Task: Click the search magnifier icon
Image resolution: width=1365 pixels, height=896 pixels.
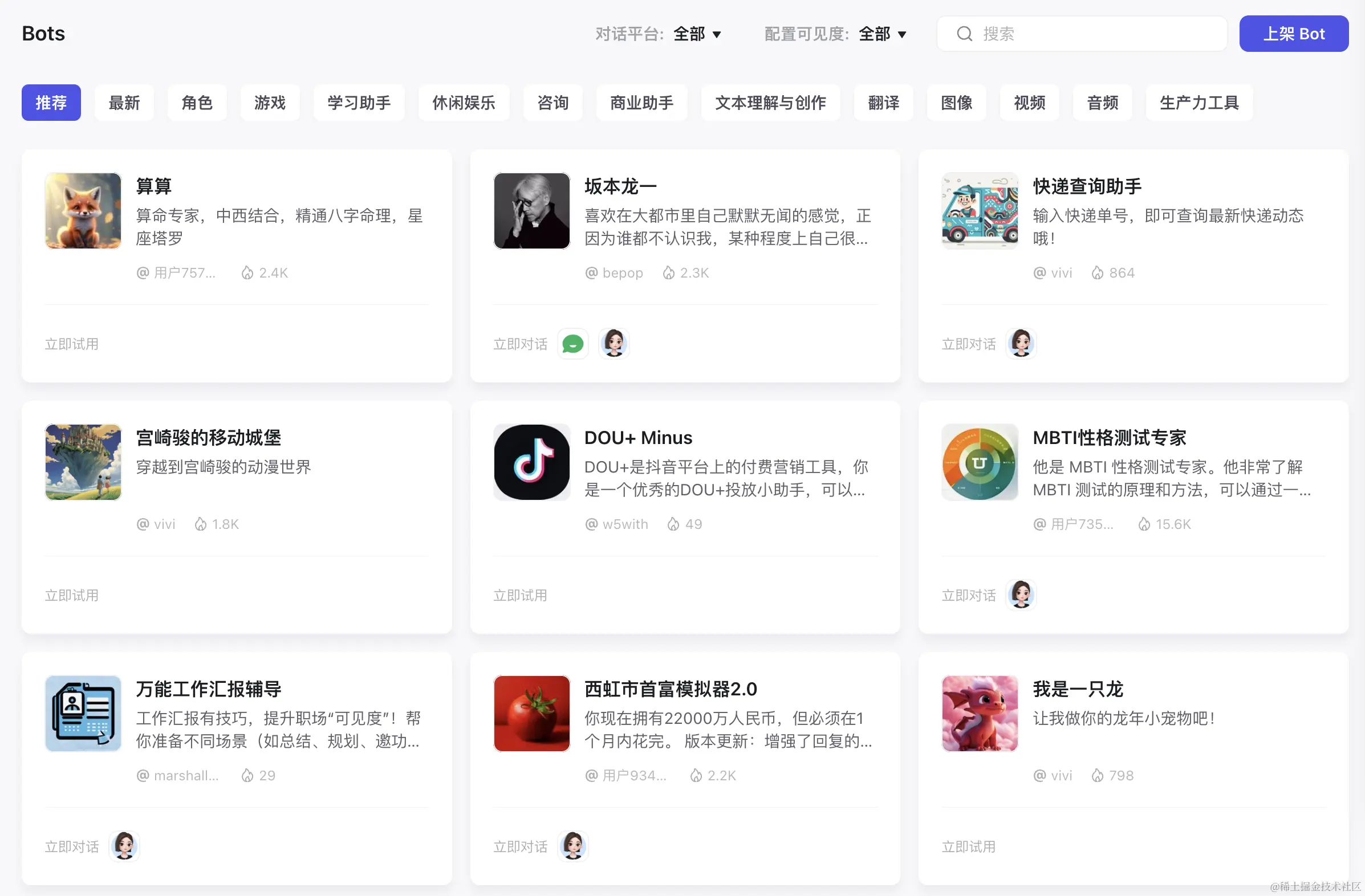Action: [x=964, y=34]
